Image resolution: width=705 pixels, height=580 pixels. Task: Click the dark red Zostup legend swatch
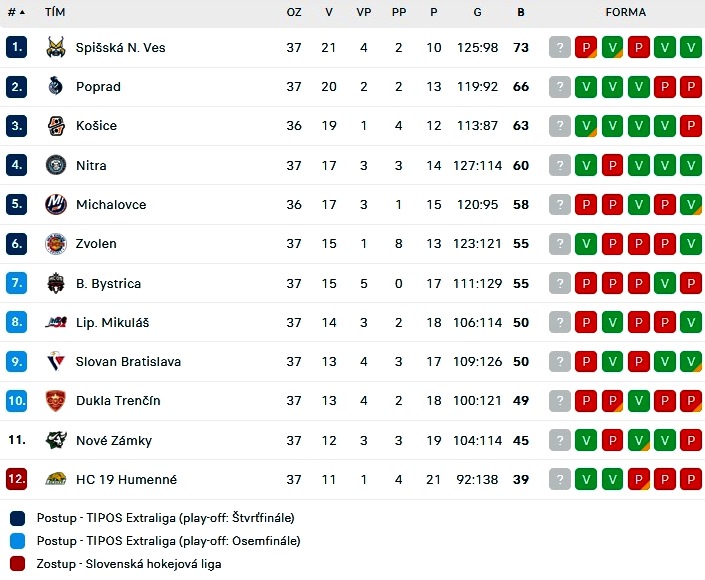tap(17, 564)
